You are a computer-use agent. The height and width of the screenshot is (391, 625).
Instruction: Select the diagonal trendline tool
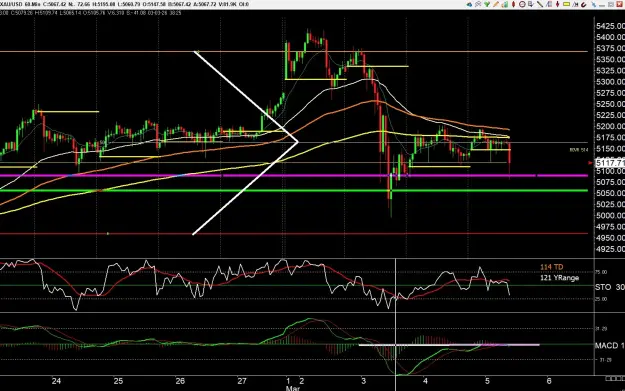pyautogui.click(x=540, y=4)
